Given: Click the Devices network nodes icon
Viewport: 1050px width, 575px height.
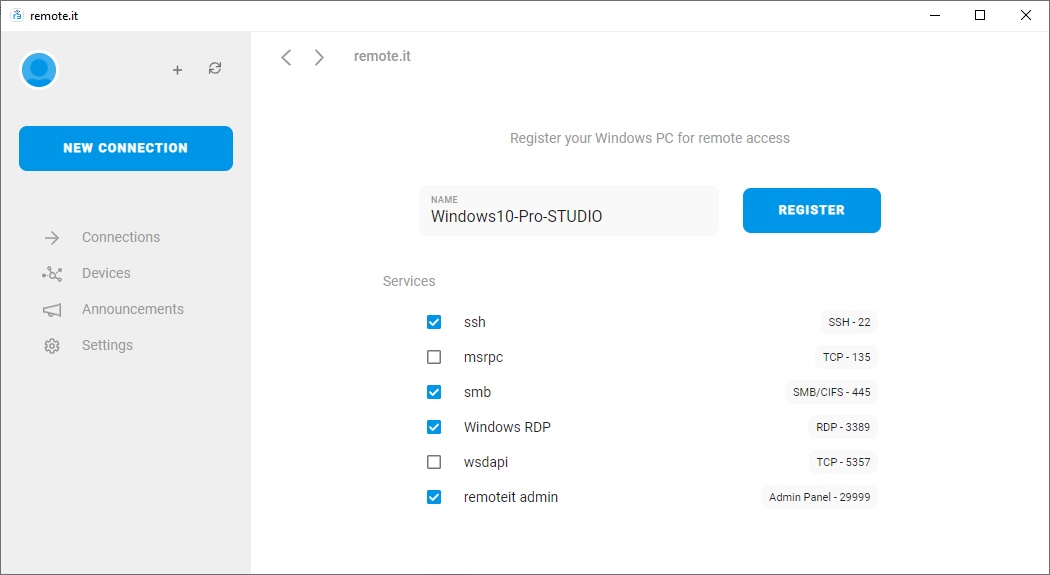Looking at the screenshot, I should [x=52, y=274].
